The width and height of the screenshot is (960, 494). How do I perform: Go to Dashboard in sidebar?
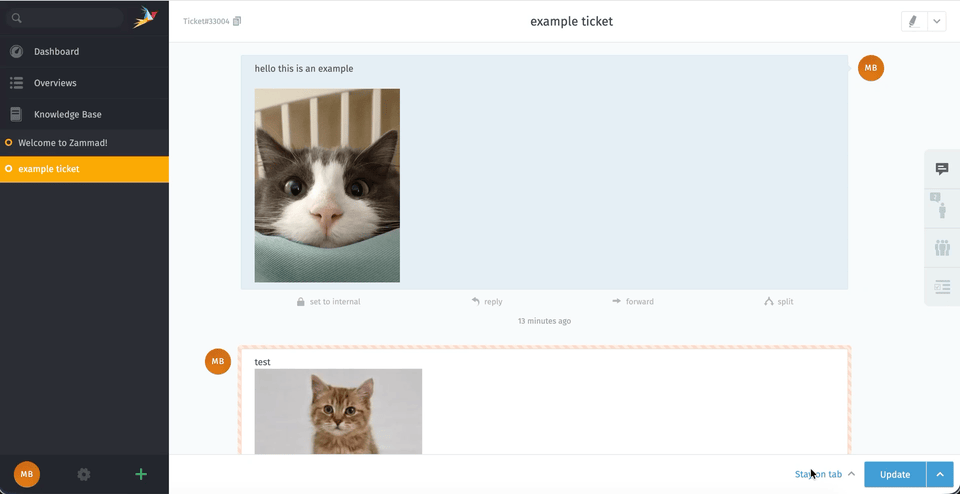click(x=56, y=51)
